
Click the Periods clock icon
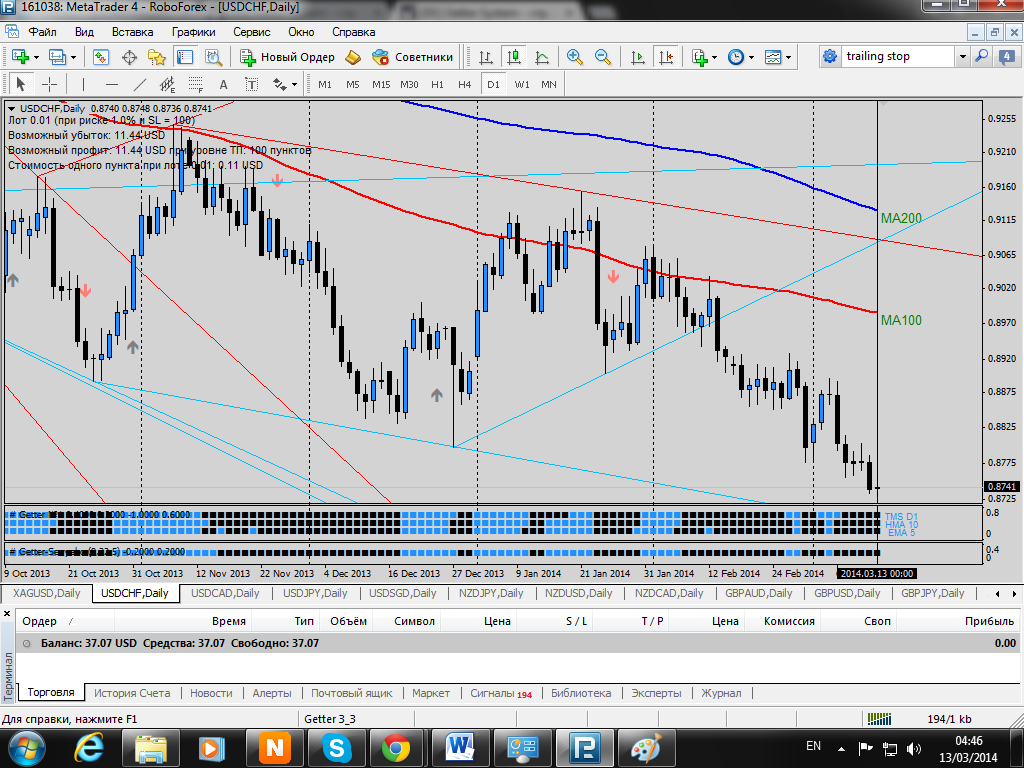(x=736, y=57)
